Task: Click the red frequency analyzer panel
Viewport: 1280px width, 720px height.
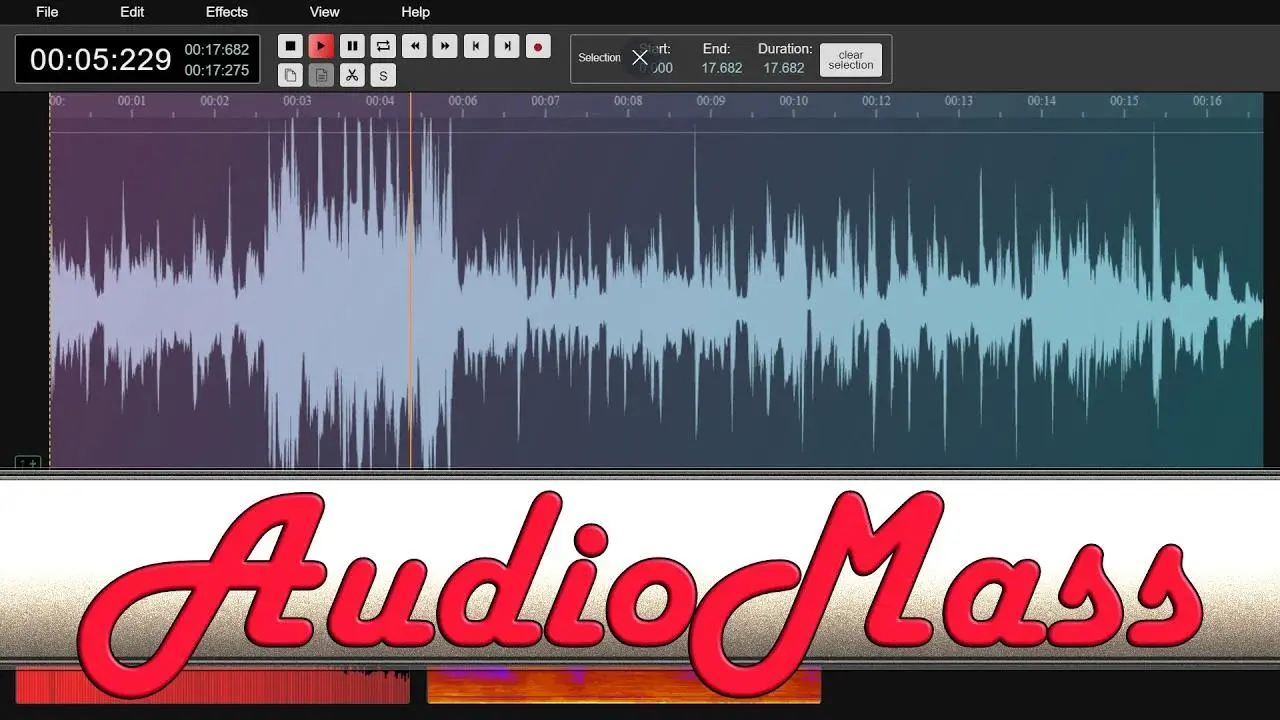Action: click(x=213, y=685)
